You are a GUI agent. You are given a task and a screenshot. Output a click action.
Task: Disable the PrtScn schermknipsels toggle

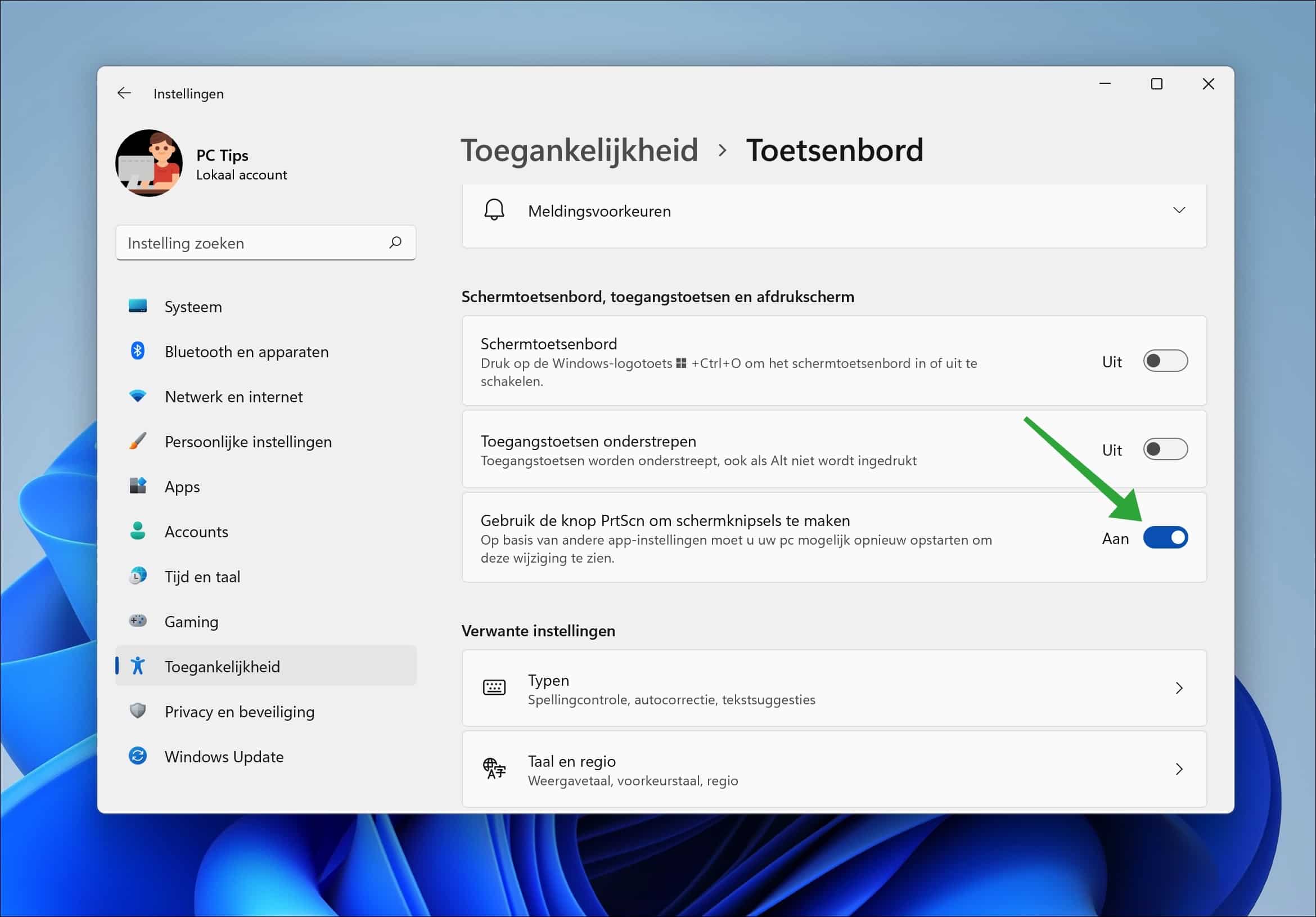[x=1166, y=537]
